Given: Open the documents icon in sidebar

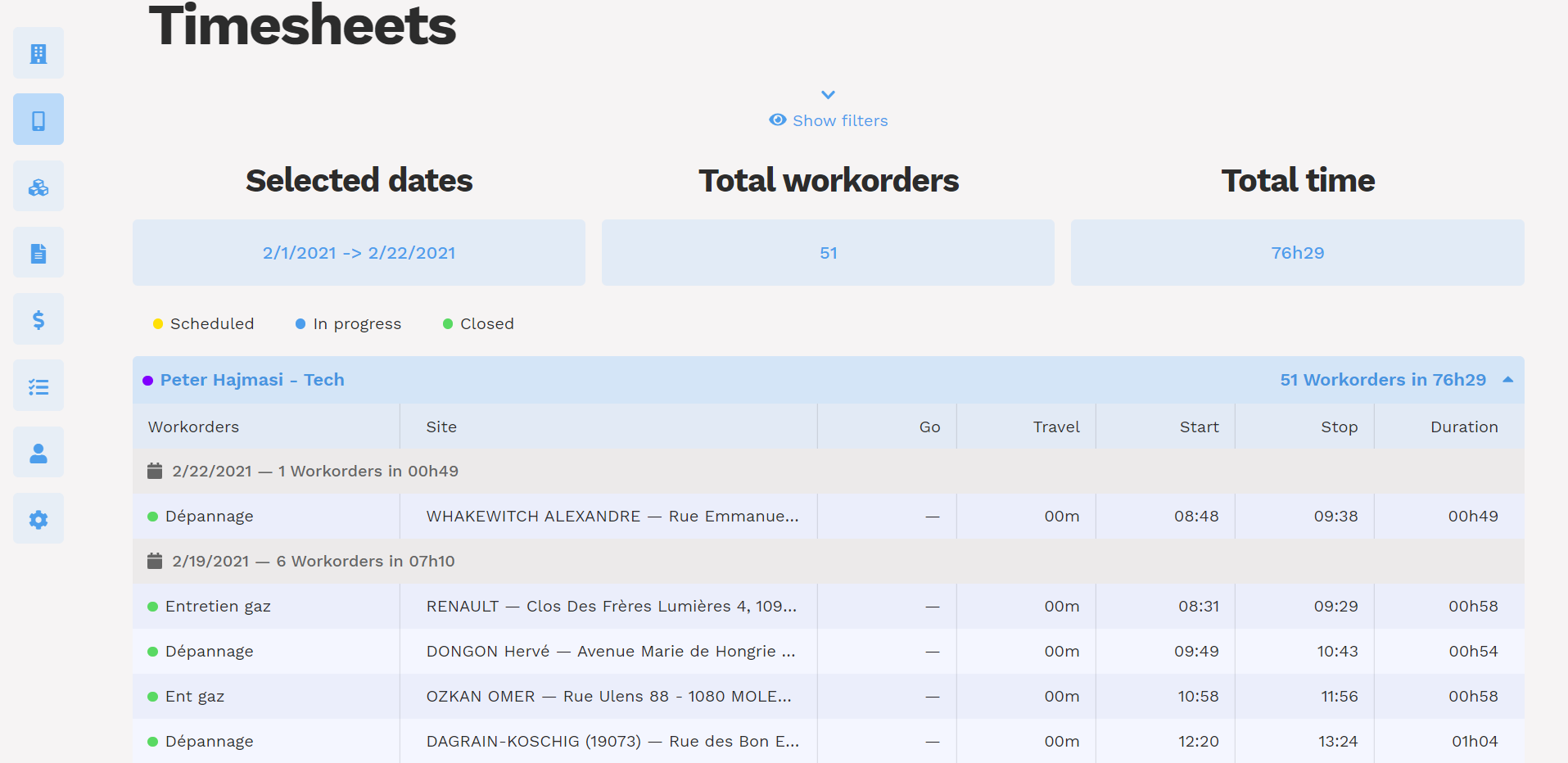Looking at the screenshot, I should click(38, 252).
